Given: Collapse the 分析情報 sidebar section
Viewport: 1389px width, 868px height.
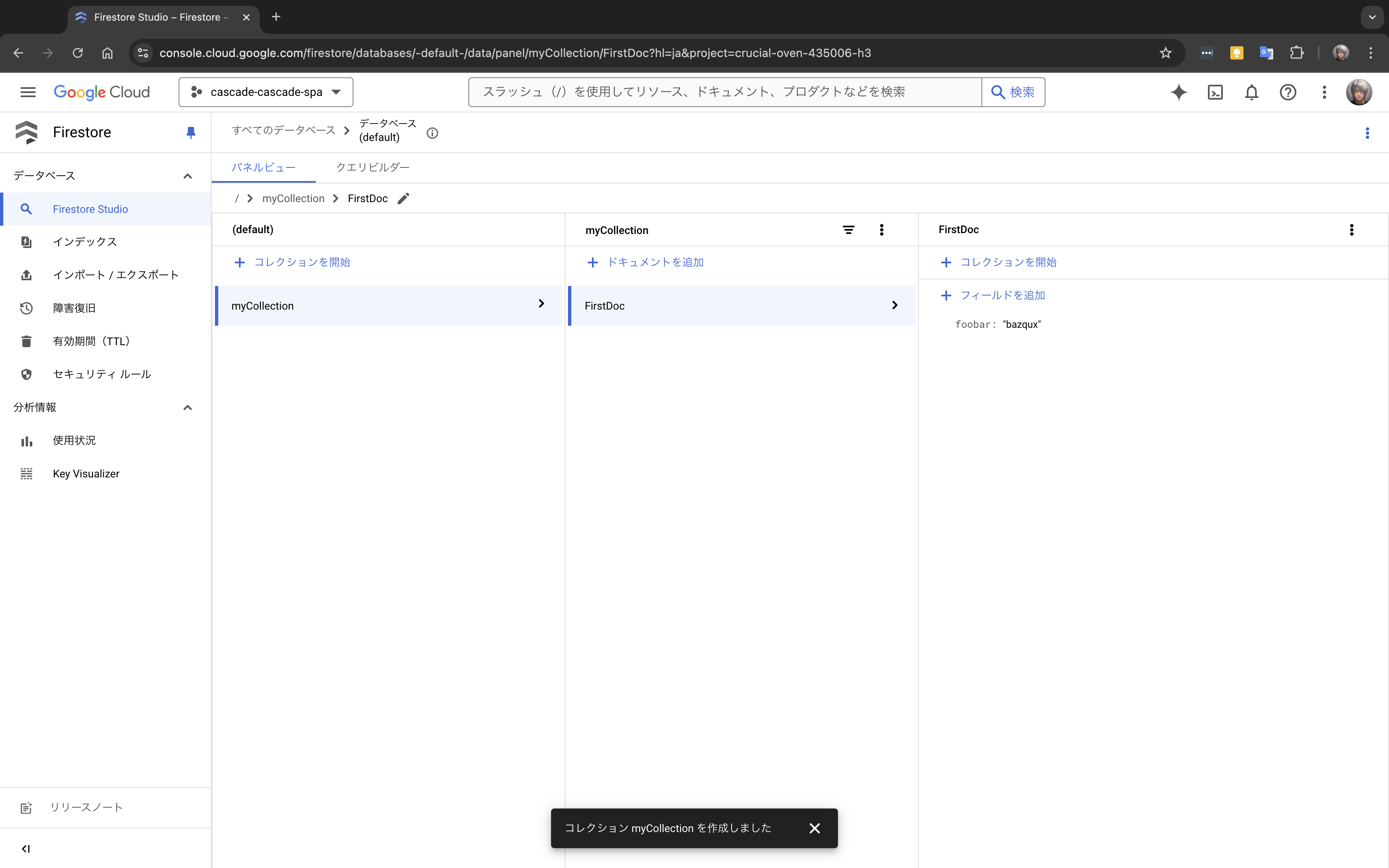Looking at the screenshot, I should pyautogui.click(x=187, y=408).
